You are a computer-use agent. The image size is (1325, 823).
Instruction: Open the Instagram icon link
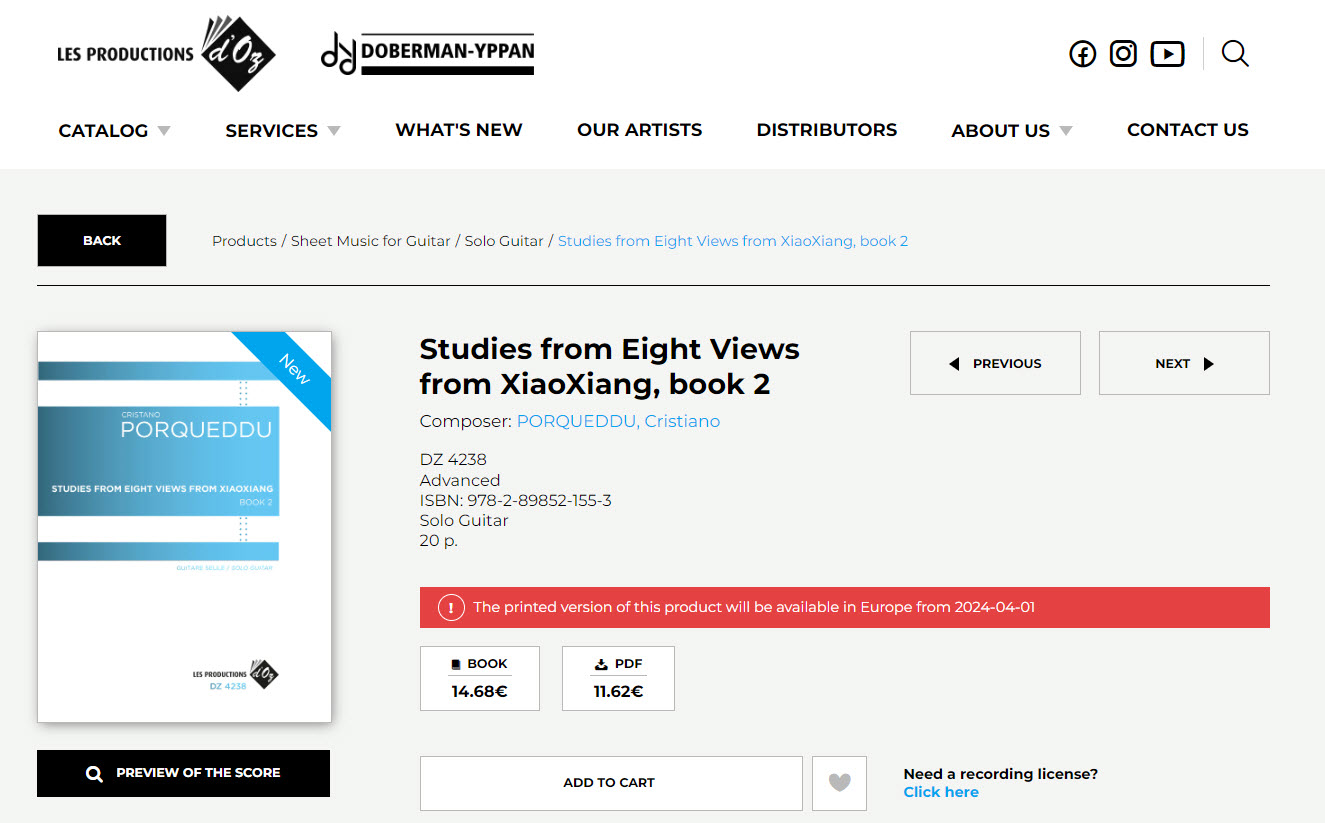[1123, 54]
